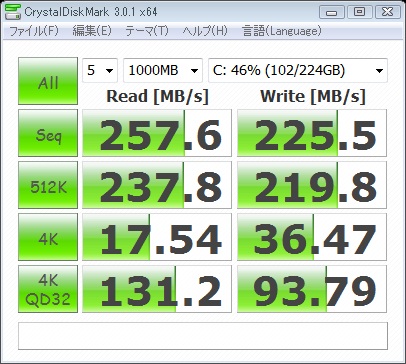Minimize the CrystalDiskMark window
The image size is (406, 364).
[x=331, y=12]
